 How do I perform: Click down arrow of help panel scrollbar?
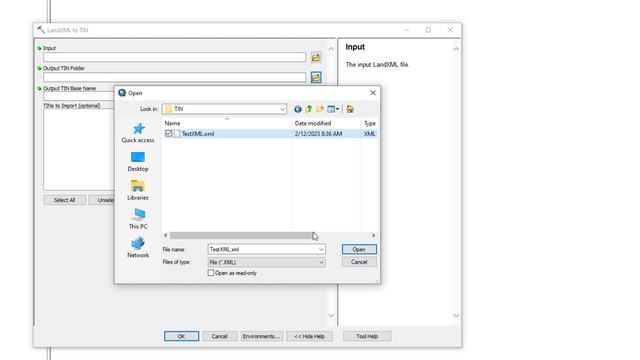(x=456, y=316)
